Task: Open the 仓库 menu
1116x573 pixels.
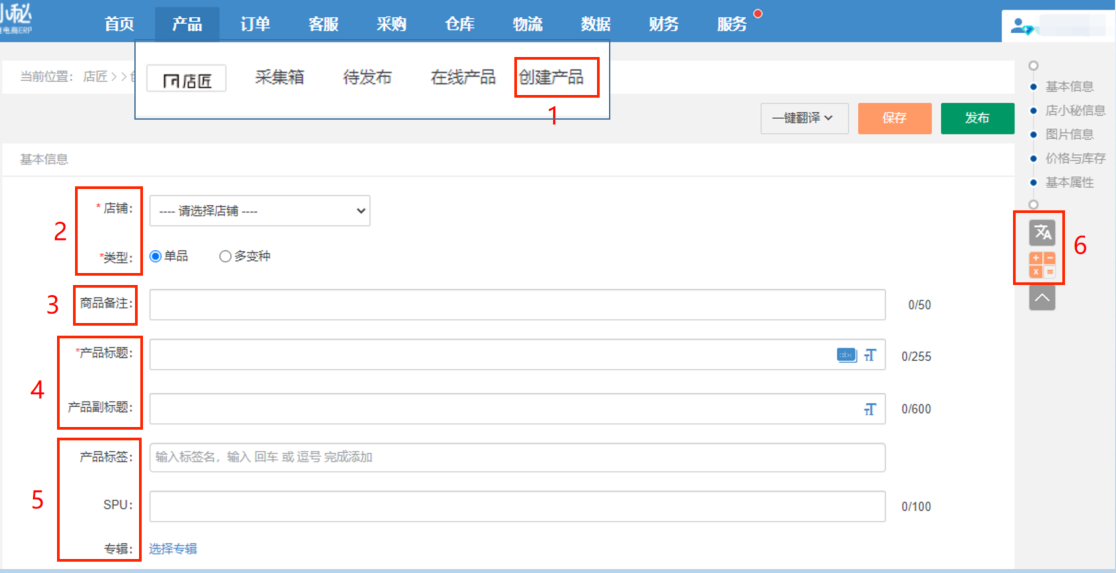Action: pyautogui.click(x=459, y=24)
